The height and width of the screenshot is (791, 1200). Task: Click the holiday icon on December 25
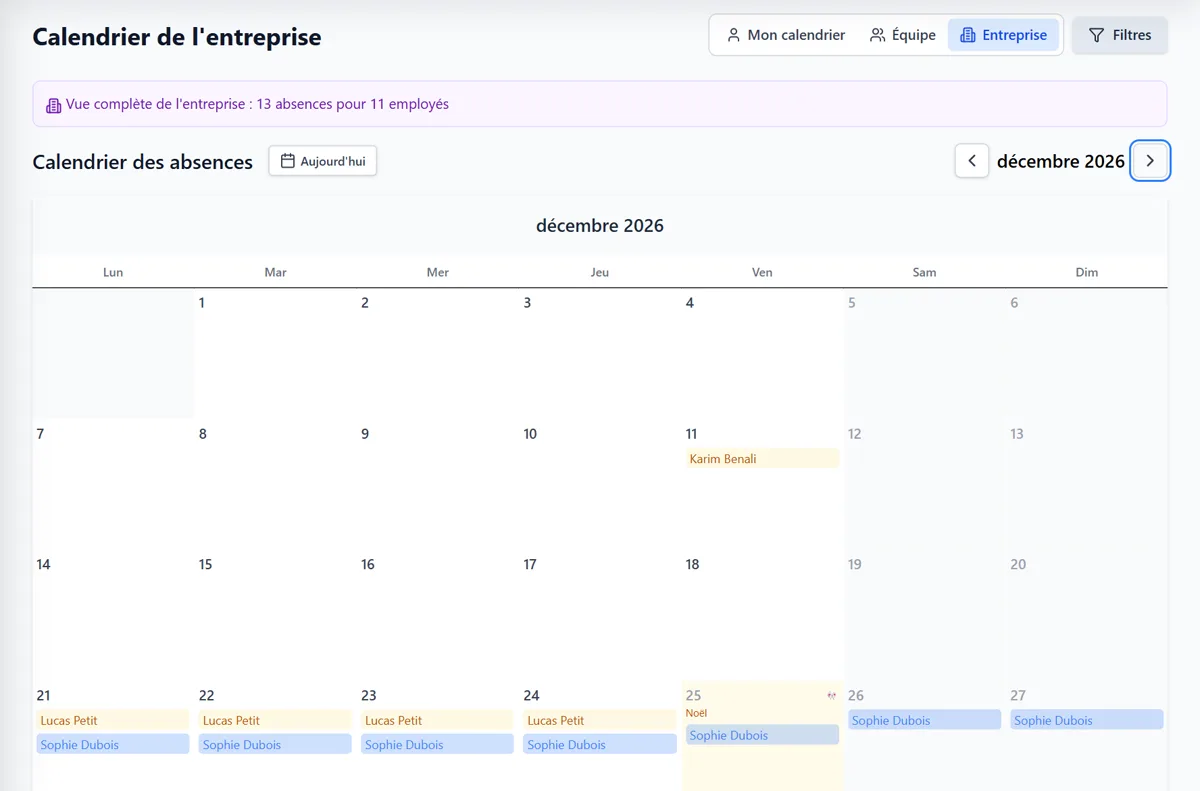[831, 695]
